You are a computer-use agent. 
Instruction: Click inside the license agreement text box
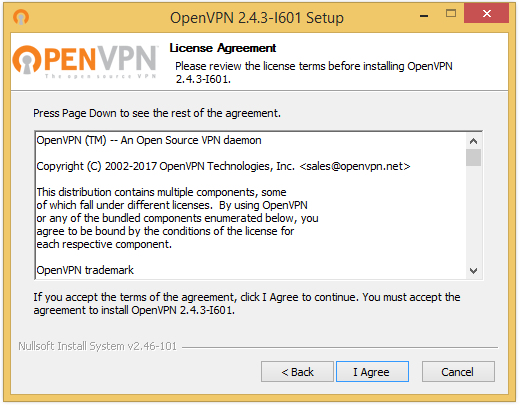click(251, 206)
